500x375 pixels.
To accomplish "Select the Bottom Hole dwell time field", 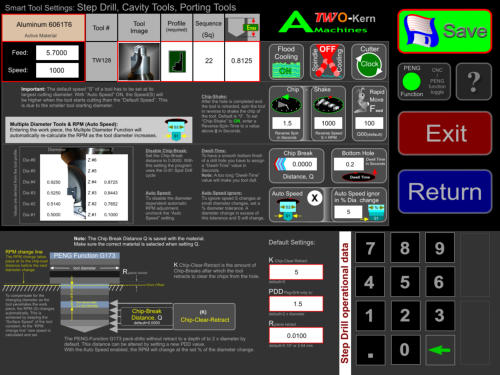I will (350, 164).
